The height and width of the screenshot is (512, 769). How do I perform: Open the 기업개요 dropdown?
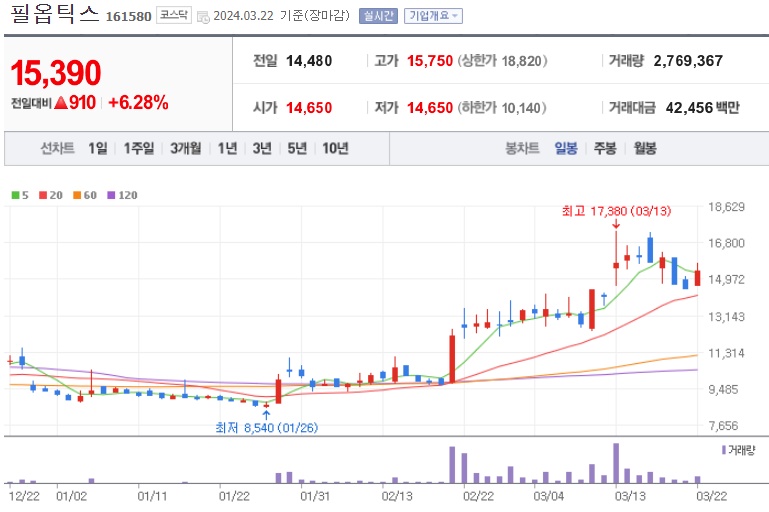(433, 16)
